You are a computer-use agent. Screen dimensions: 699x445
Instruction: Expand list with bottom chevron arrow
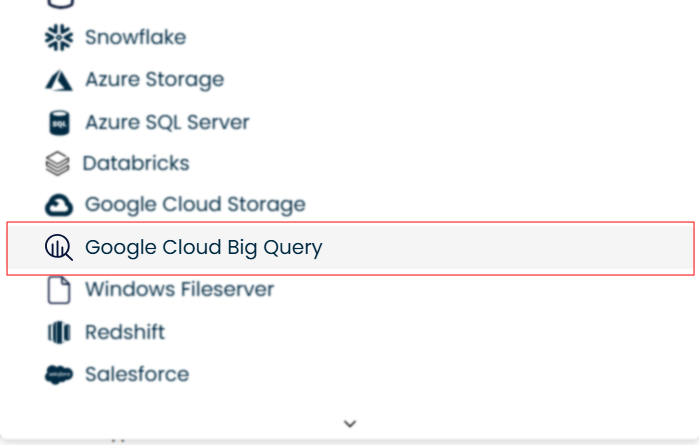(350, 424)
